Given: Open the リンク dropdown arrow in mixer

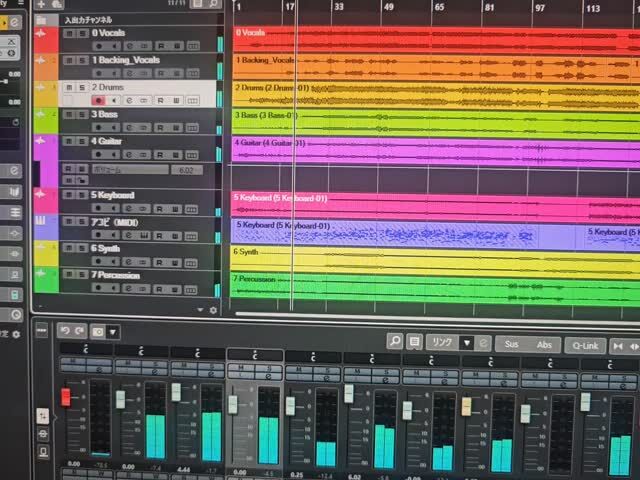Looking at the screenshot, I should tap(467, 343).
